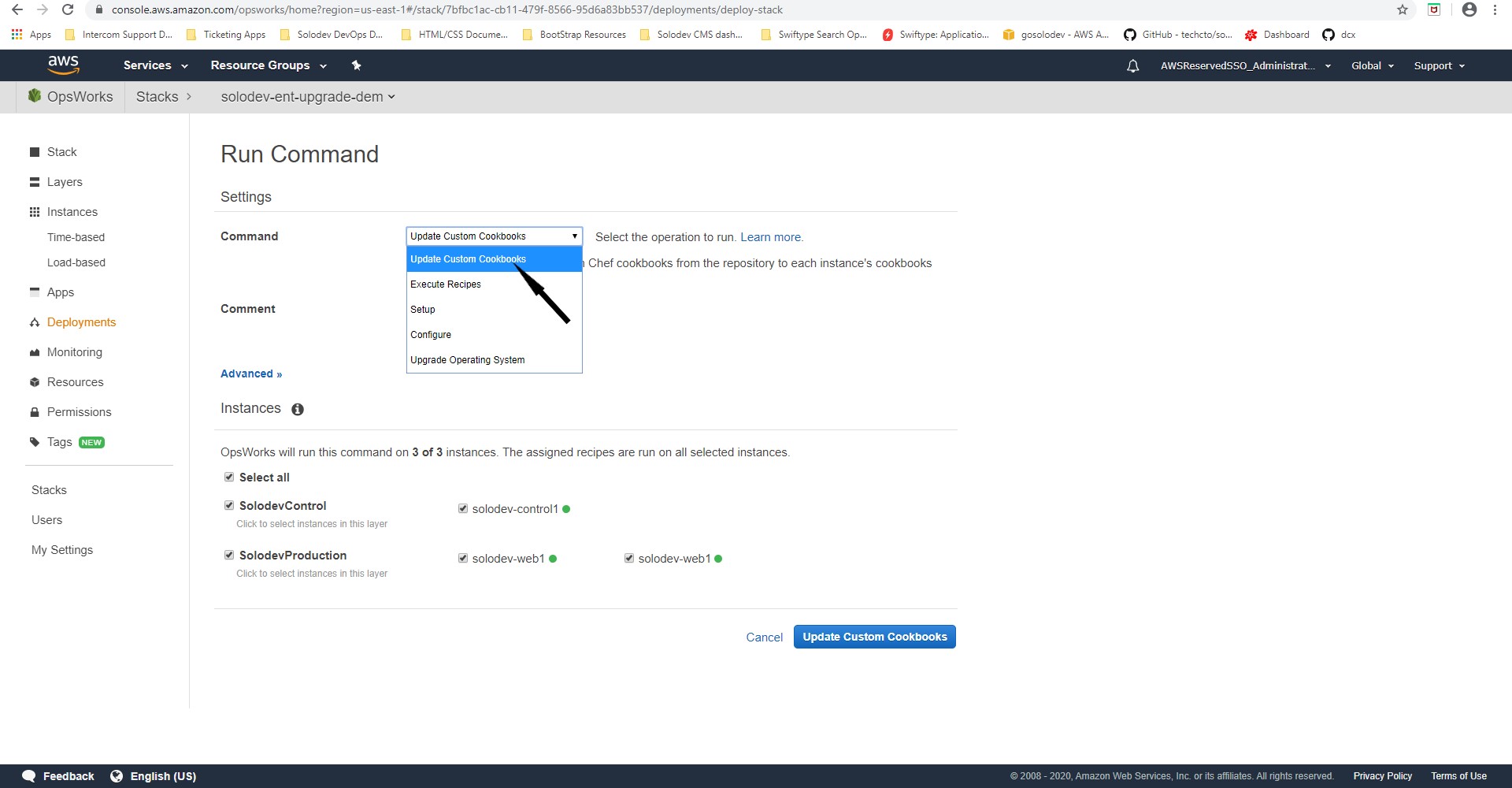The image size is (1512, 788).
Task: Open Instances in the sidebar
Action: [64, 212]
